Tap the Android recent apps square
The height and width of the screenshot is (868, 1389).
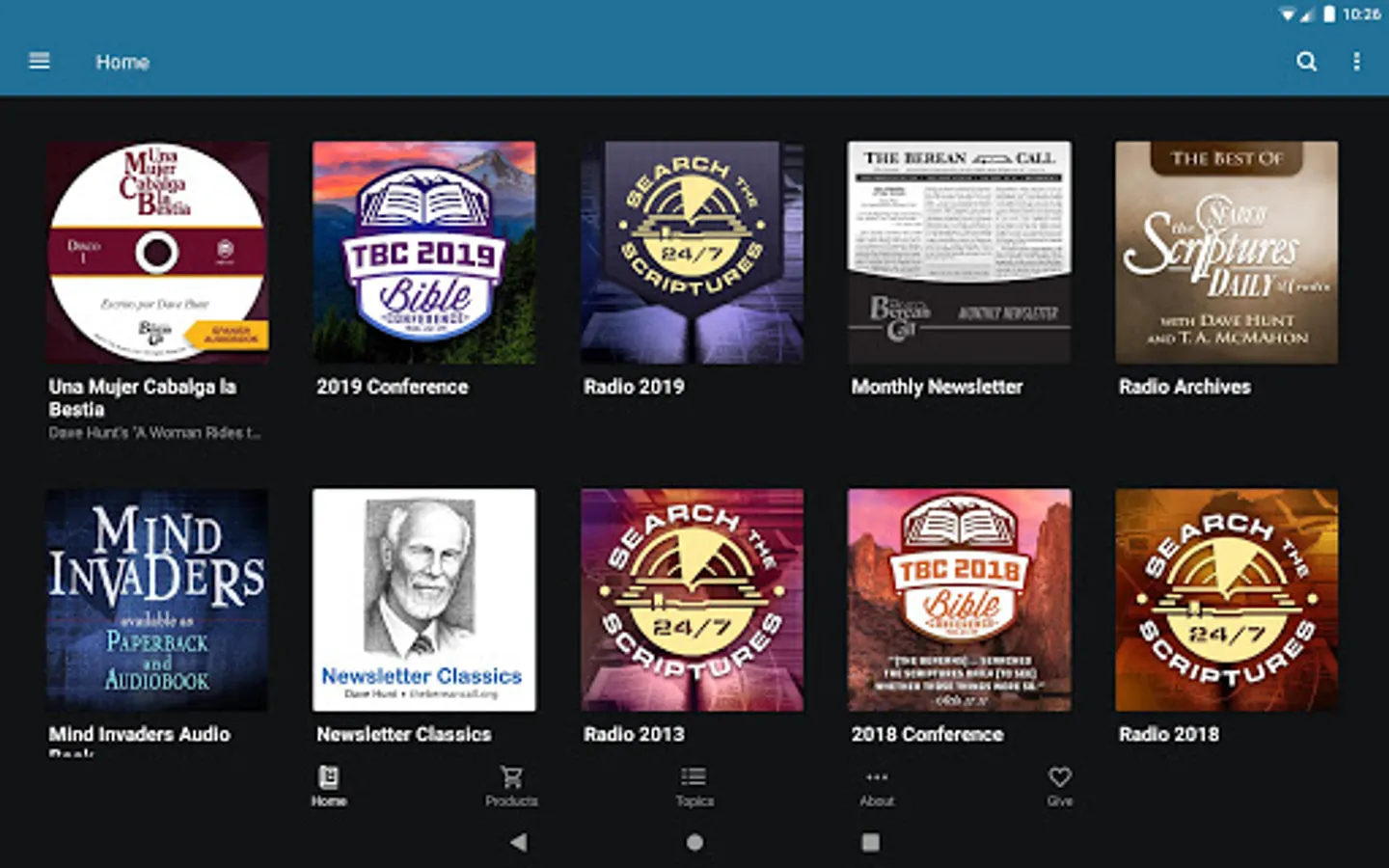[870, 842]
